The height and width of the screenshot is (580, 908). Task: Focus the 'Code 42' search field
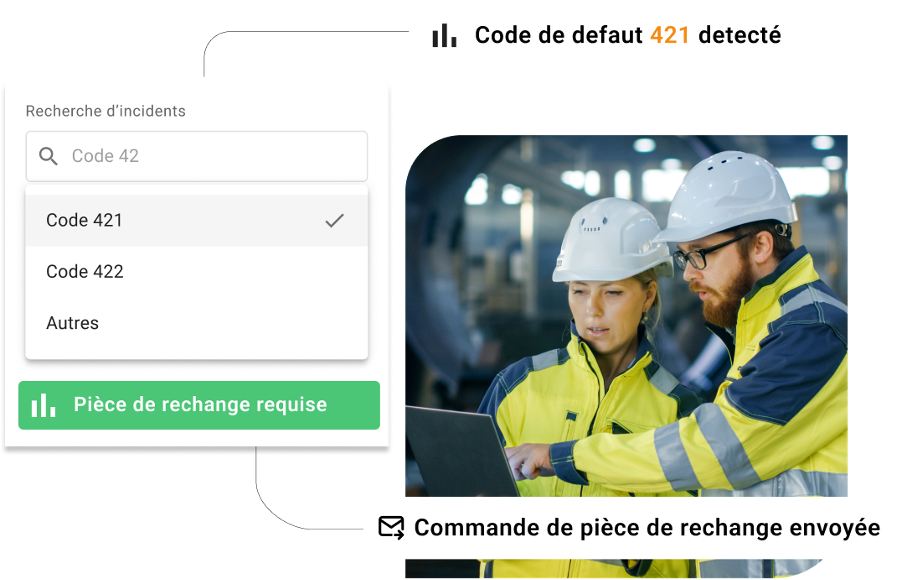point(197,156)
